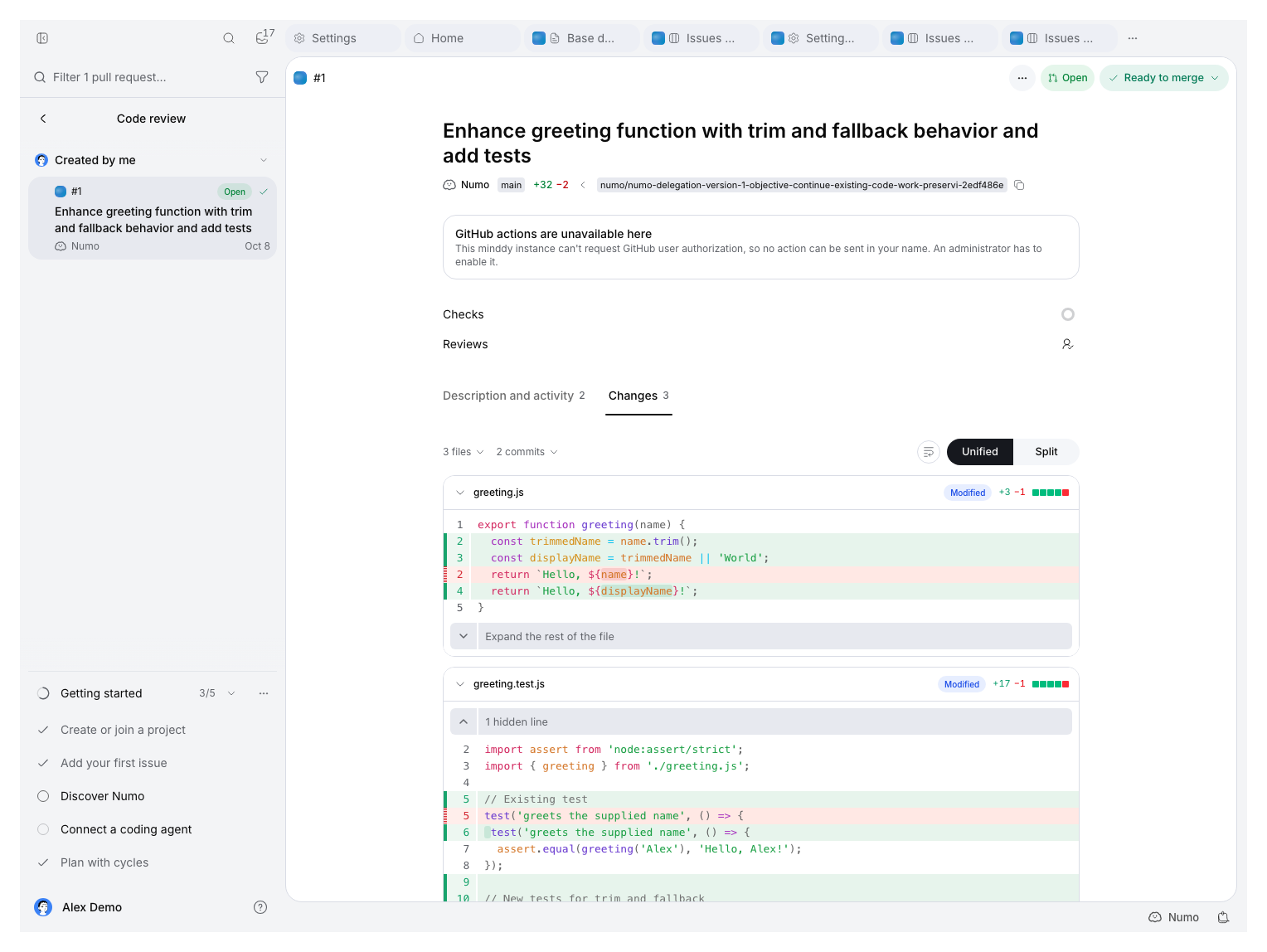The width and height of the screenshot is (1267, 952).
Task: Expand the rest of greeting.js file
Action: coord(761,637)
